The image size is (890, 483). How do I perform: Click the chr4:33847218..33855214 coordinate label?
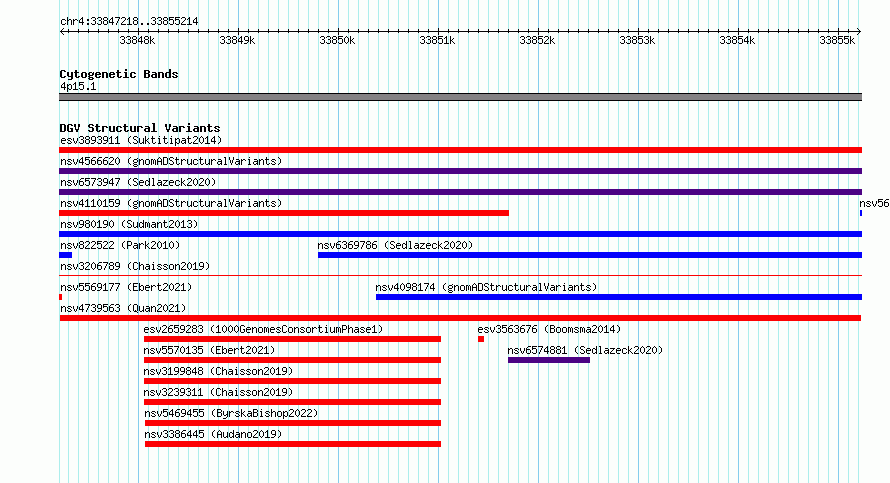pyautogui.click(x=129, y=22)
